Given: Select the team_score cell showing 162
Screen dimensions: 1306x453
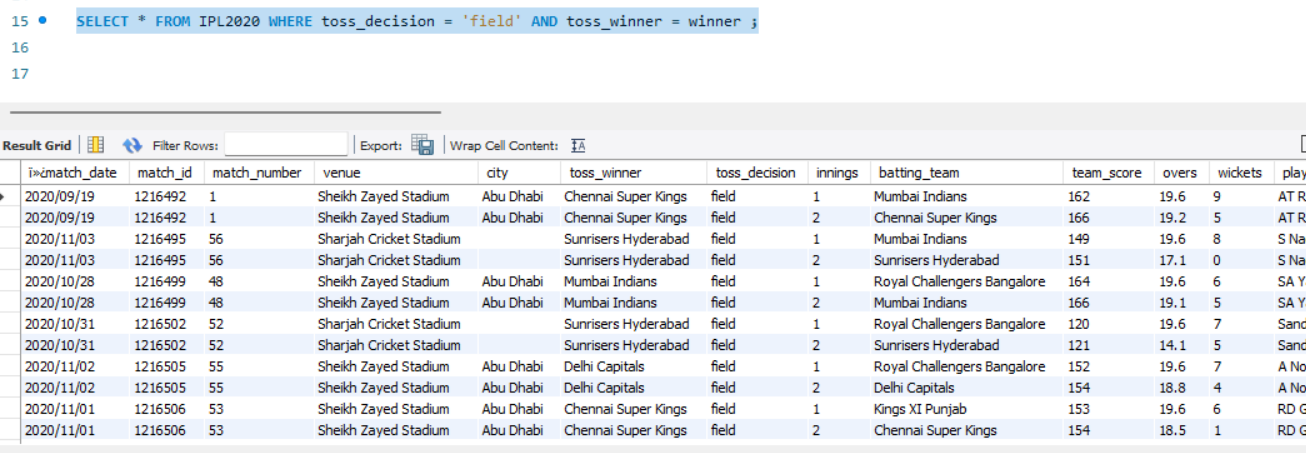Looking at the screenshot, I should 1109,197.
